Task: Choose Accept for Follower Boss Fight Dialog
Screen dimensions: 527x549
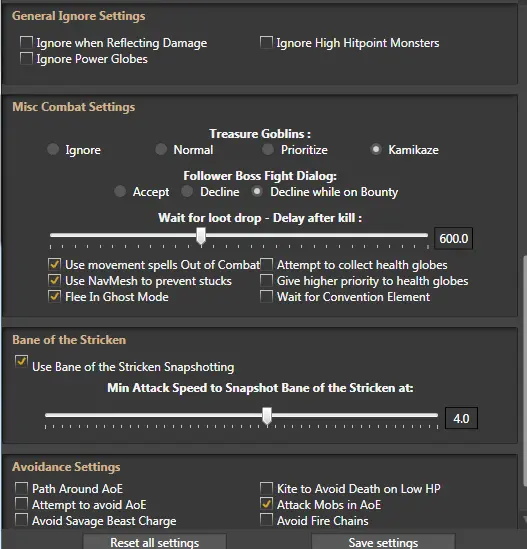Action: pyautogui.click(x=120, y=192)
